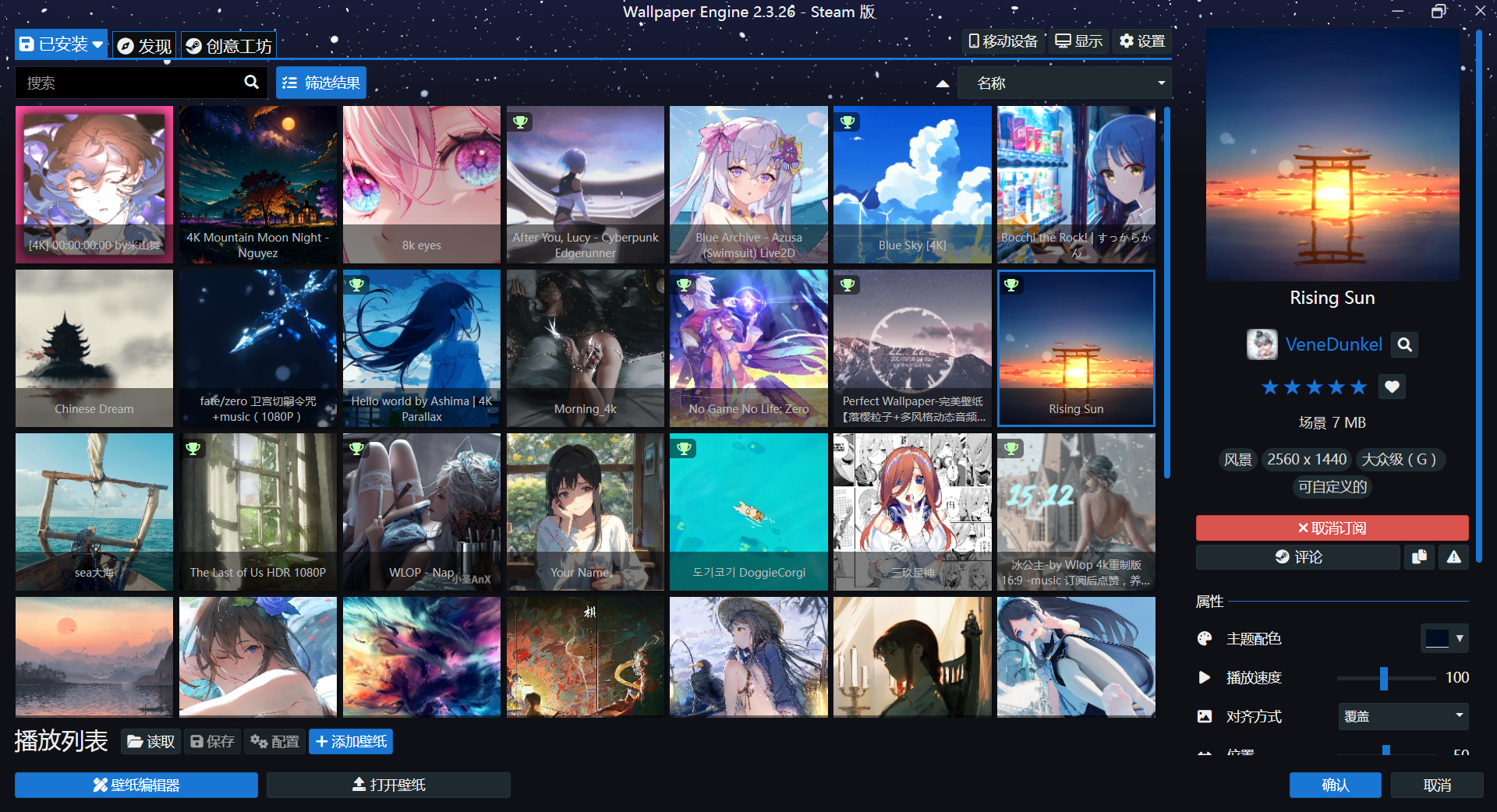Open 移动设备 from the top bar
Screen dimensions: 1497x812
pos(1003,41)
